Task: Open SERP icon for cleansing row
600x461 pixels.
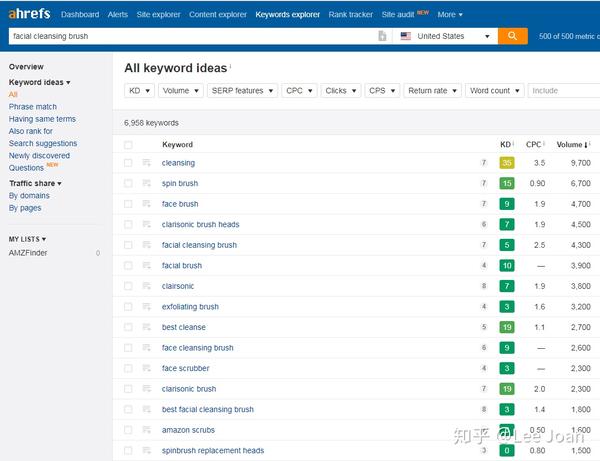Action: (147, 163)
